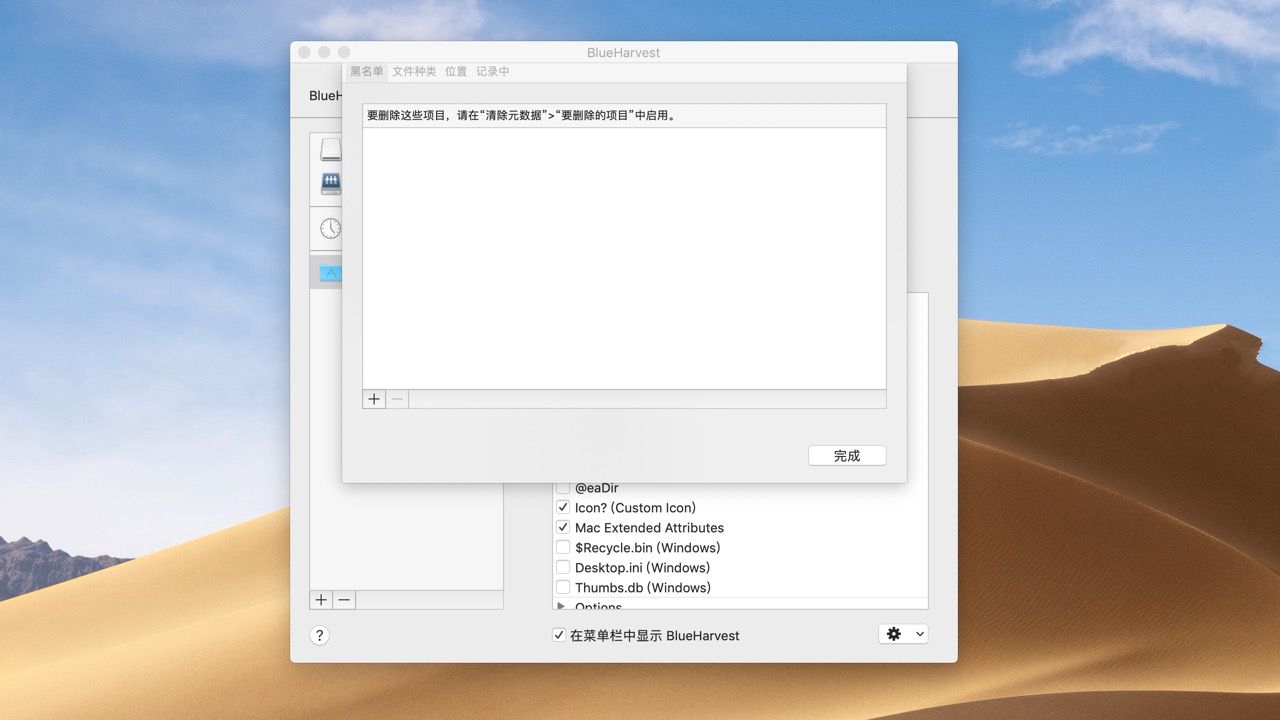Click the BlueHarvest window title
This screenshot has height=720, width=1280.
tap(624, 52)
